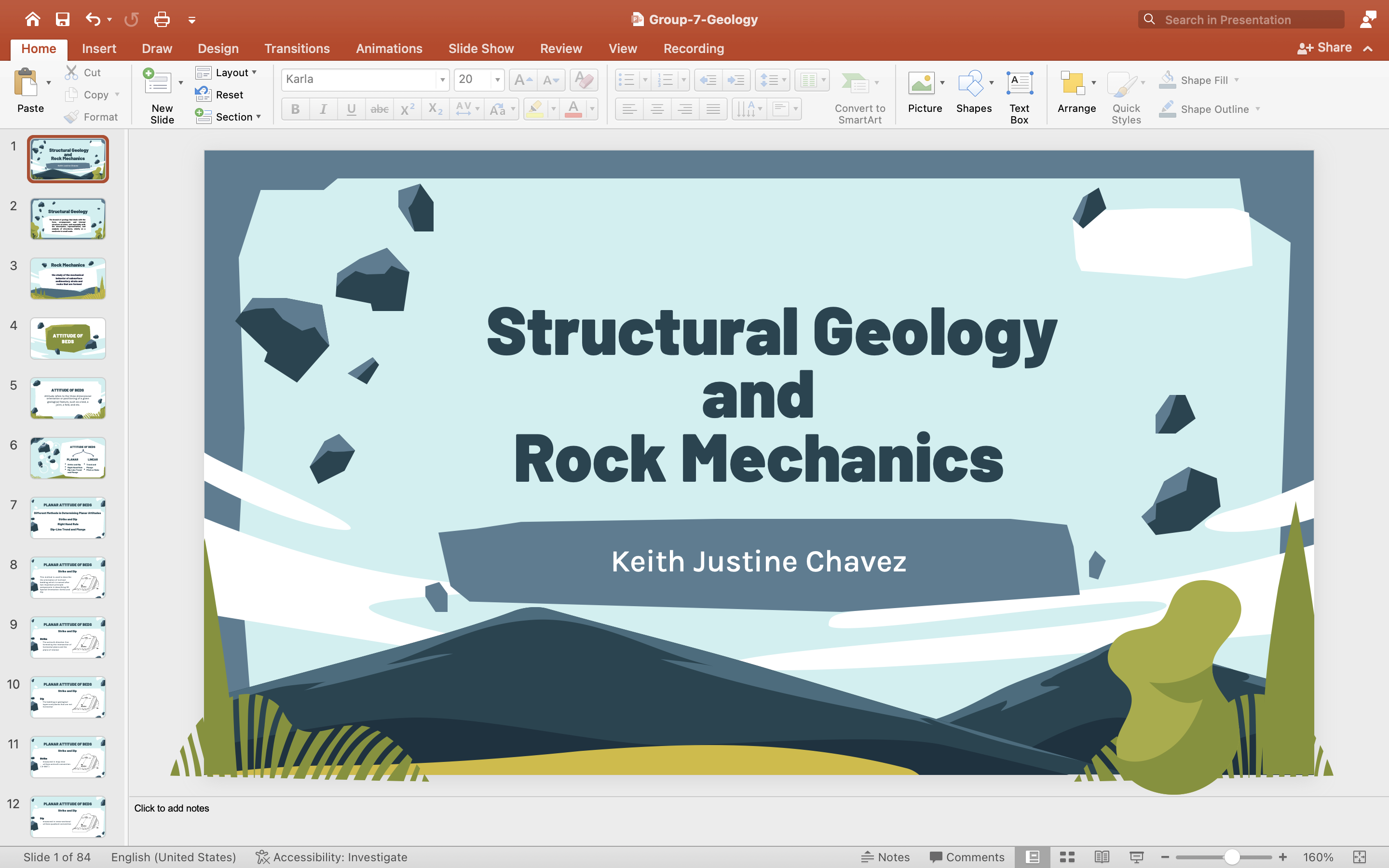Viewport: 1389px width, 868px height.
Task: Toggle Underline formatting
Action: click(351, 109)
